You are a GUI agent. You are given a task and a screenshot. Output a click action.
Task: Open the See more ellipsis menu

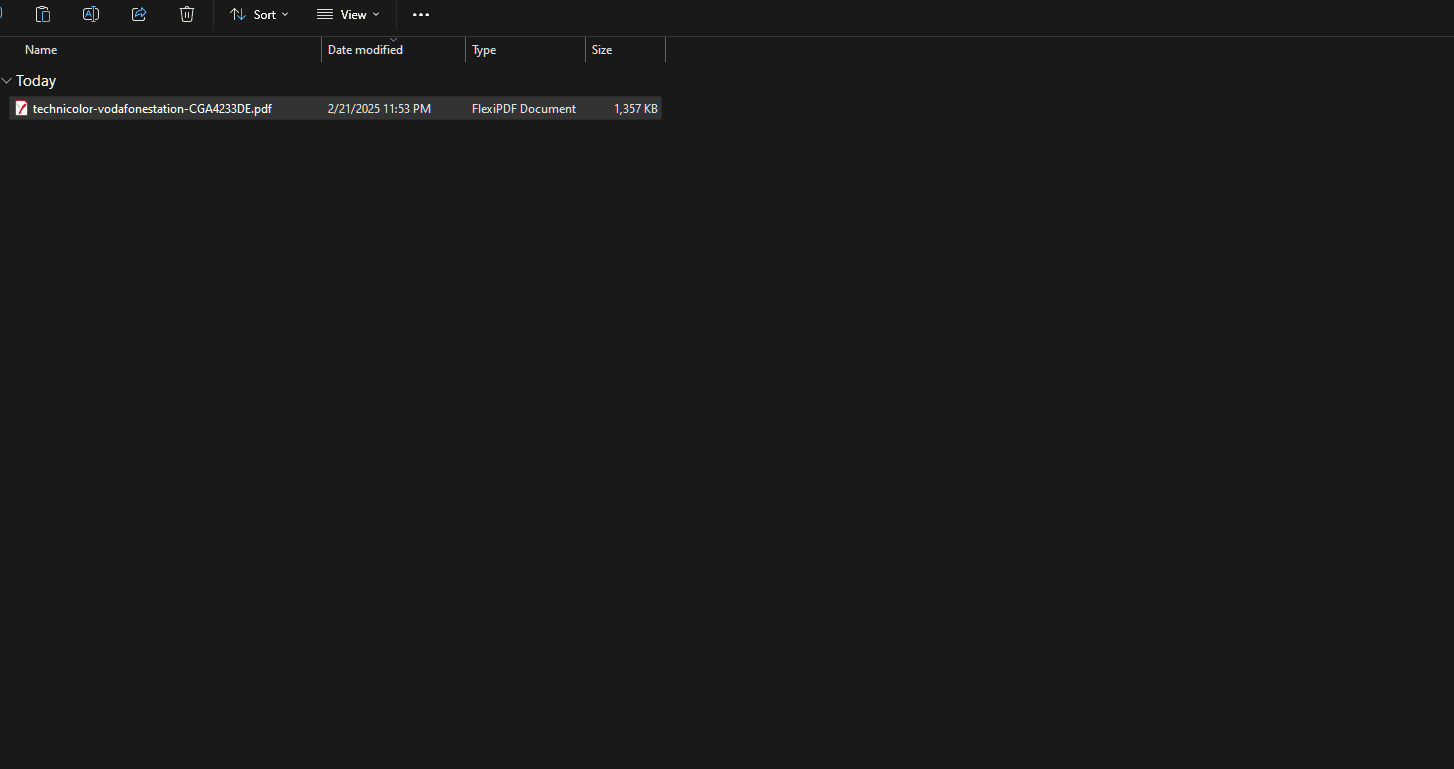click(421, 15)
